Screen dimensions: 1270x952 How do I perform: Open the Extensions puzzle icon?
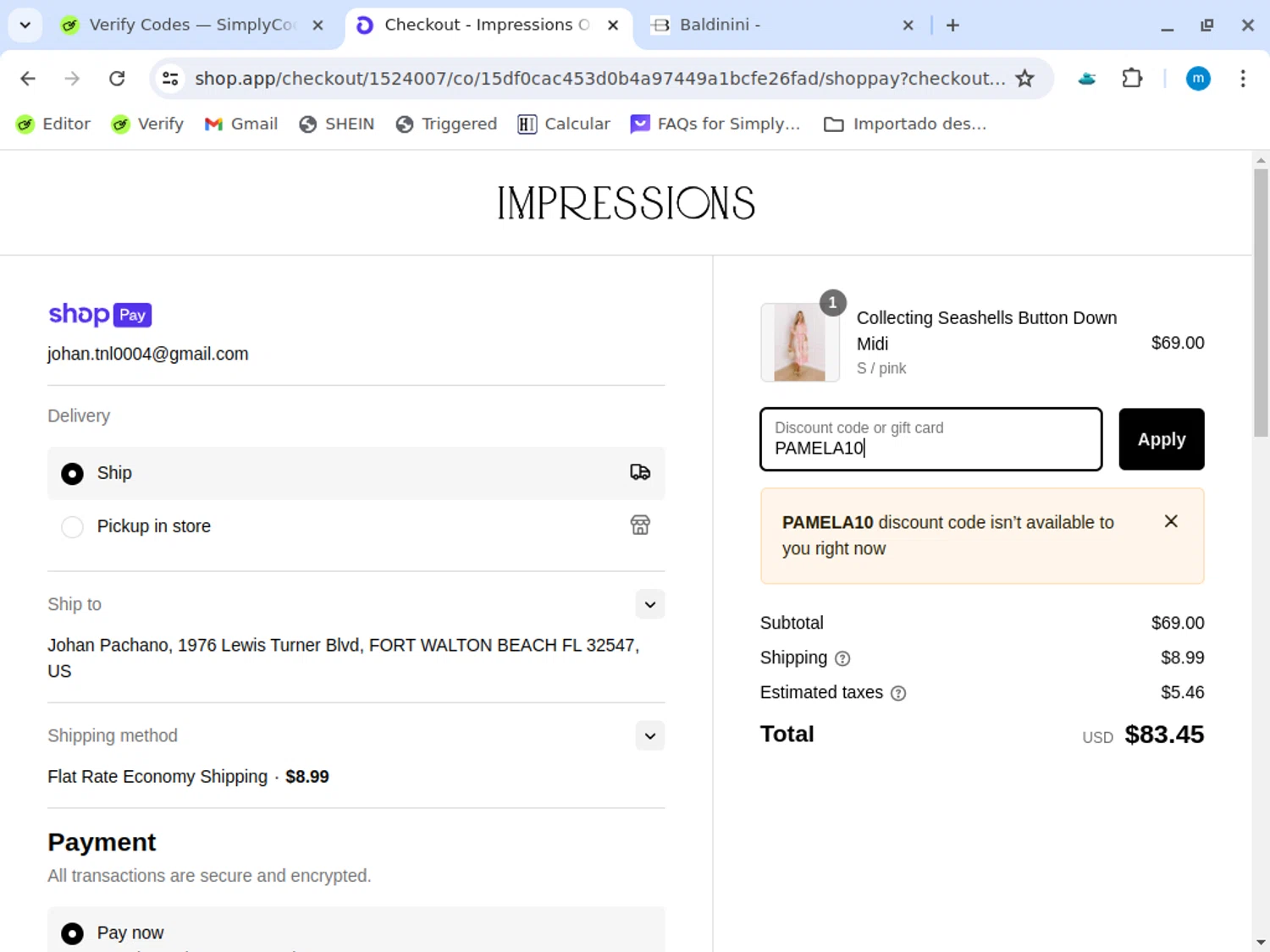1132,79
